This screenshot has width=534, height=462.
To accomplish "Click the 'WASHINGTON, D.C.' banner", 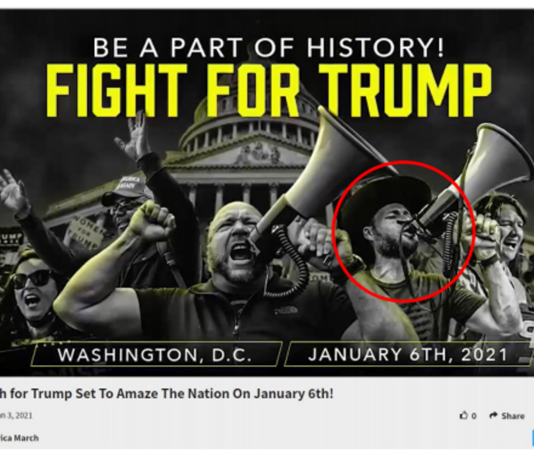I will click(x=155, y=355).
